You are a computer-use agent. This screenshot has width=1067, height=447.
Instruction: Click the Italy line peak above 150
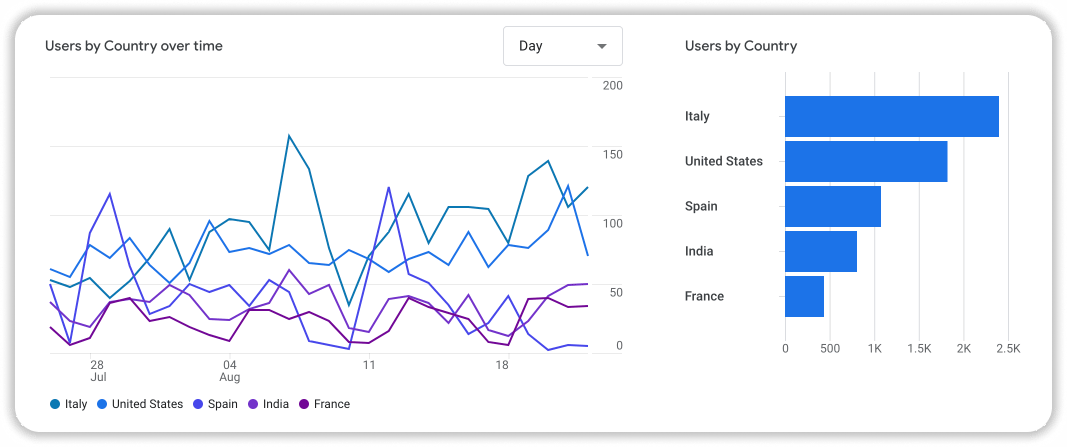[289, 136]
